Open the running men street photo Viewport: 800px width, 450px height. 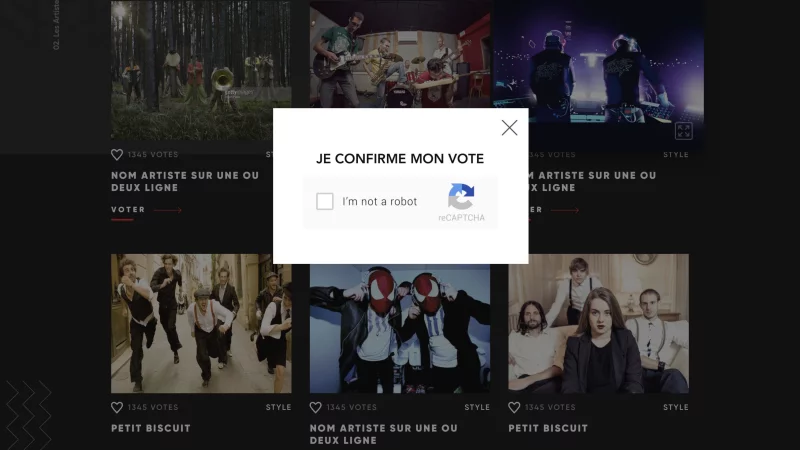tap(201, 323)
